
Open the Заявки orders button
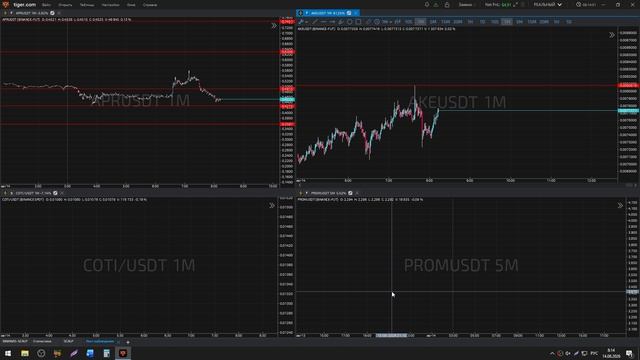pos(465,5)
